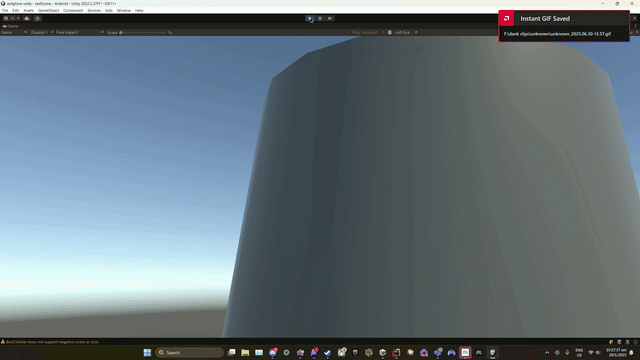
Task: Open the Play Focused dropdown
Action: click(x=368, y=32)
